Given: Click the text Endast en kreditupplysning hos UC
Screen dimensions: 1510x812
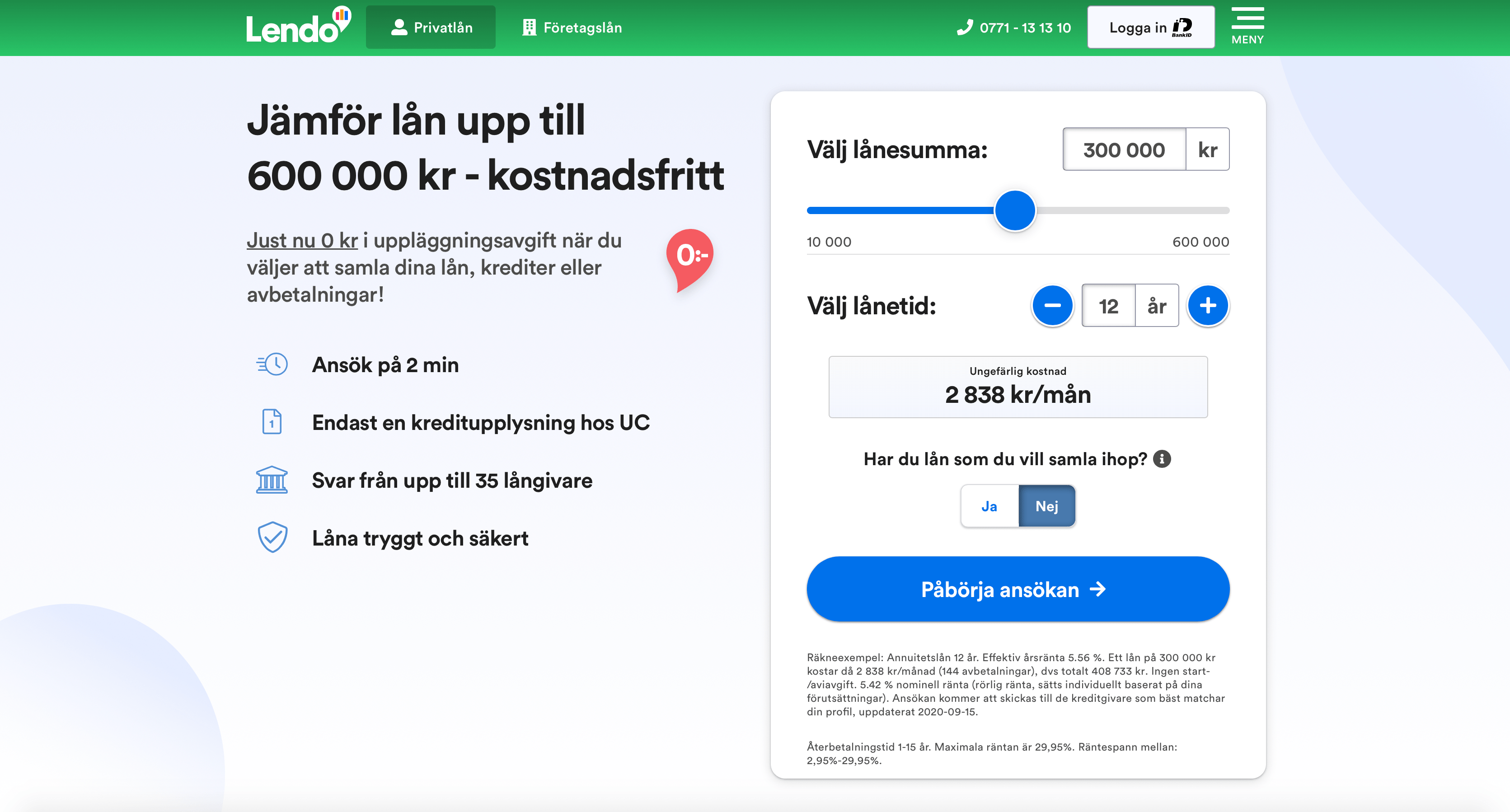Looking at the screenshot, I should [x=481, y=423].
